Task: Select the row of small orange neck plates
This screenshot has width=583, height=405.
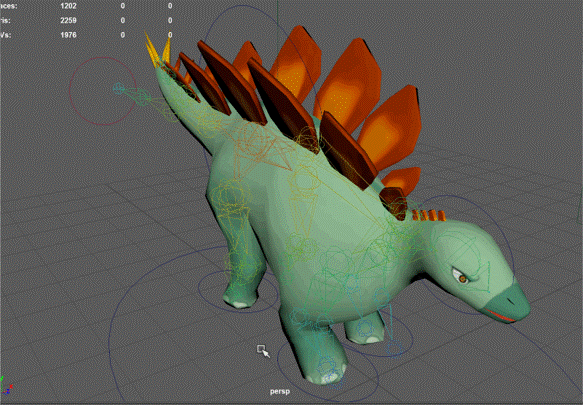Action: point(429,215)
